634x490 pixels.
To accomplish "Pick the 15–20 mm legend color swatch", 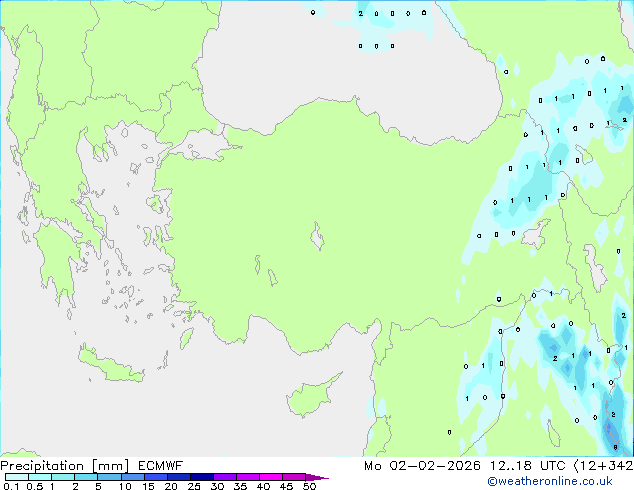I will click(155, 477).
